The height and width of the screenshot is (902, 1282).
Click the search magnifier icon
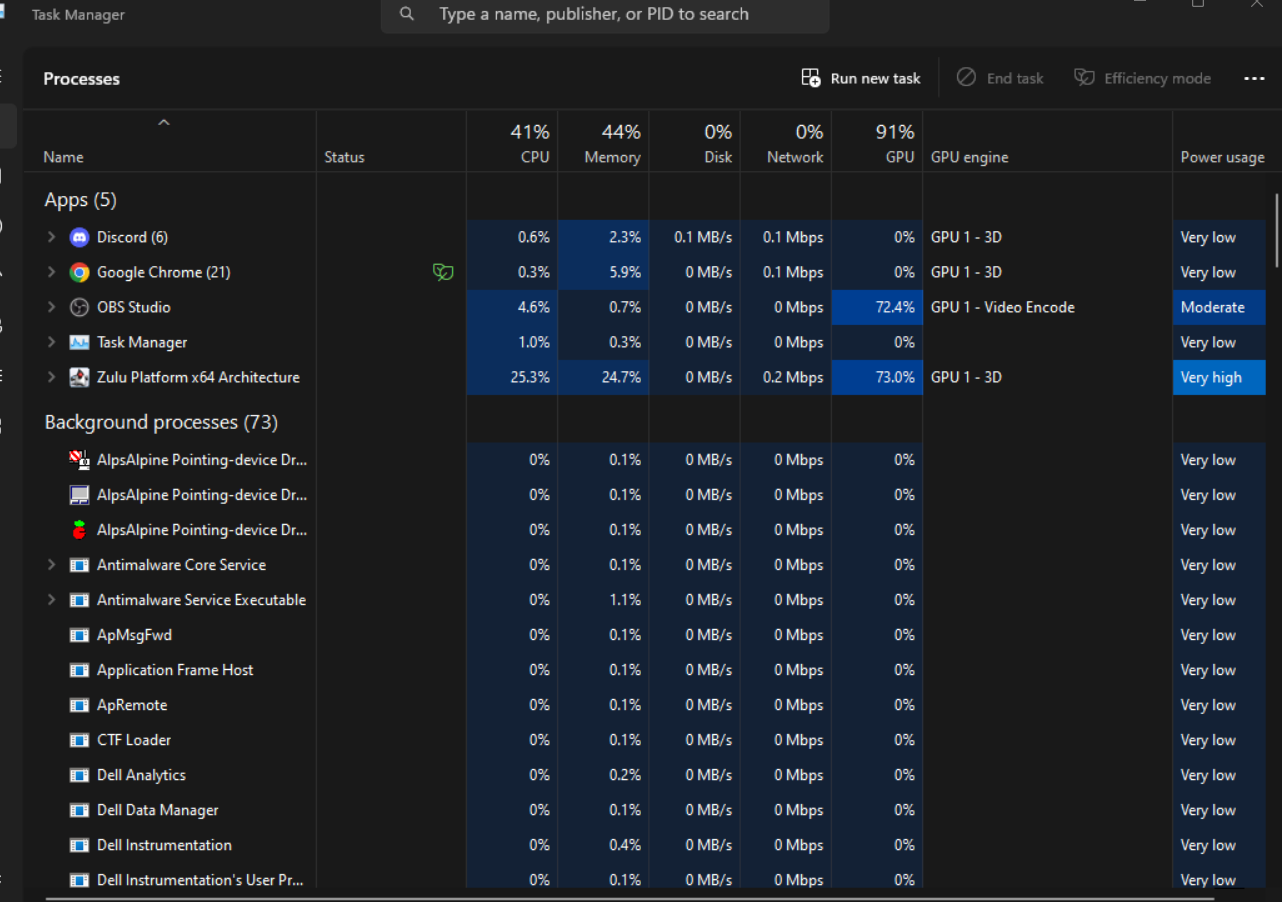point(406,14)
